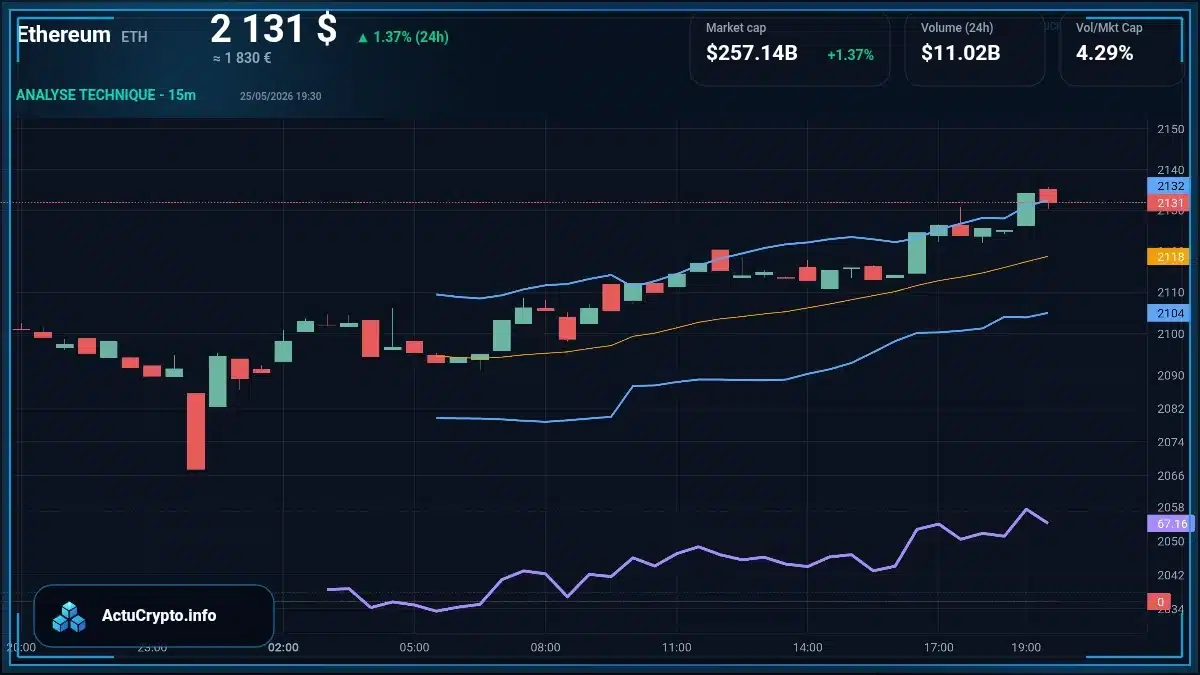This screenshot has width=1200, height=675.
Task: Click the 11:00 time axis label
Action: click(676, 648)
